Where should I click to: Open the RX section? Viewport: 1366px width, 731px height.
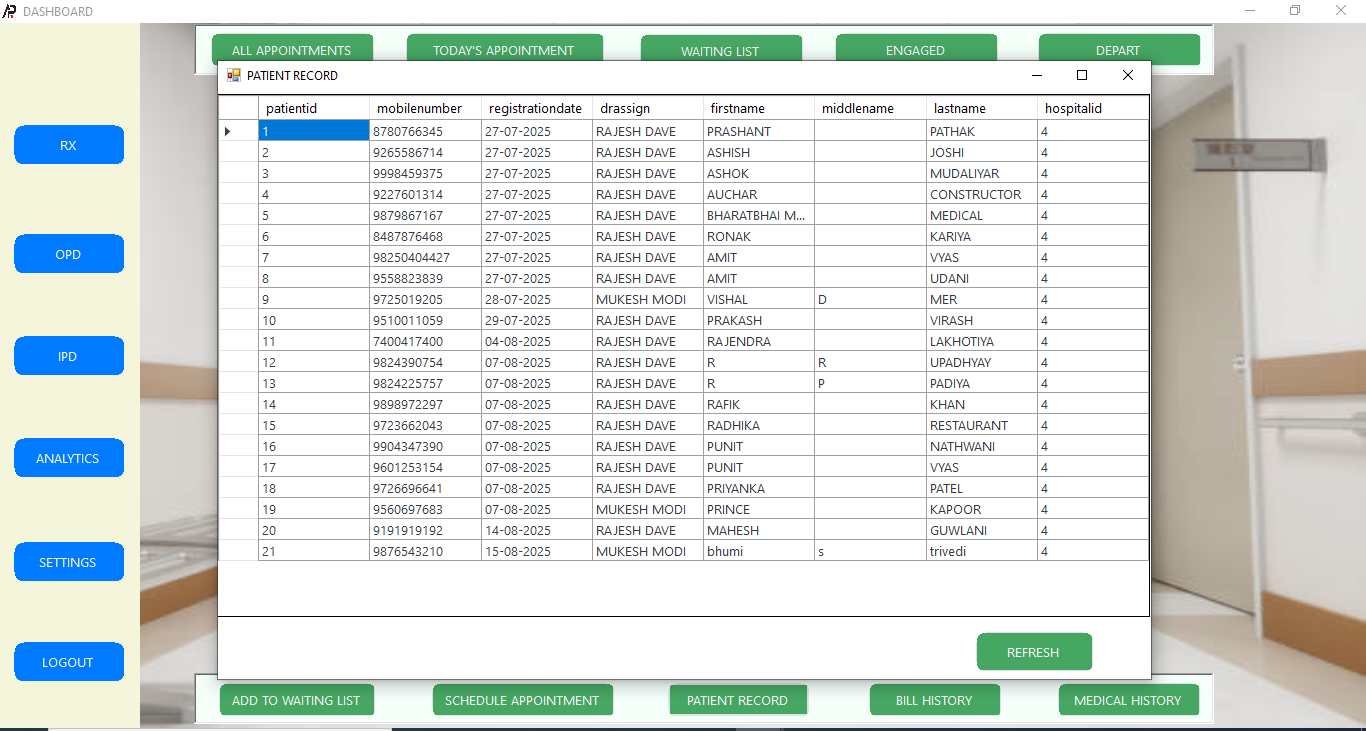point(68,145)
